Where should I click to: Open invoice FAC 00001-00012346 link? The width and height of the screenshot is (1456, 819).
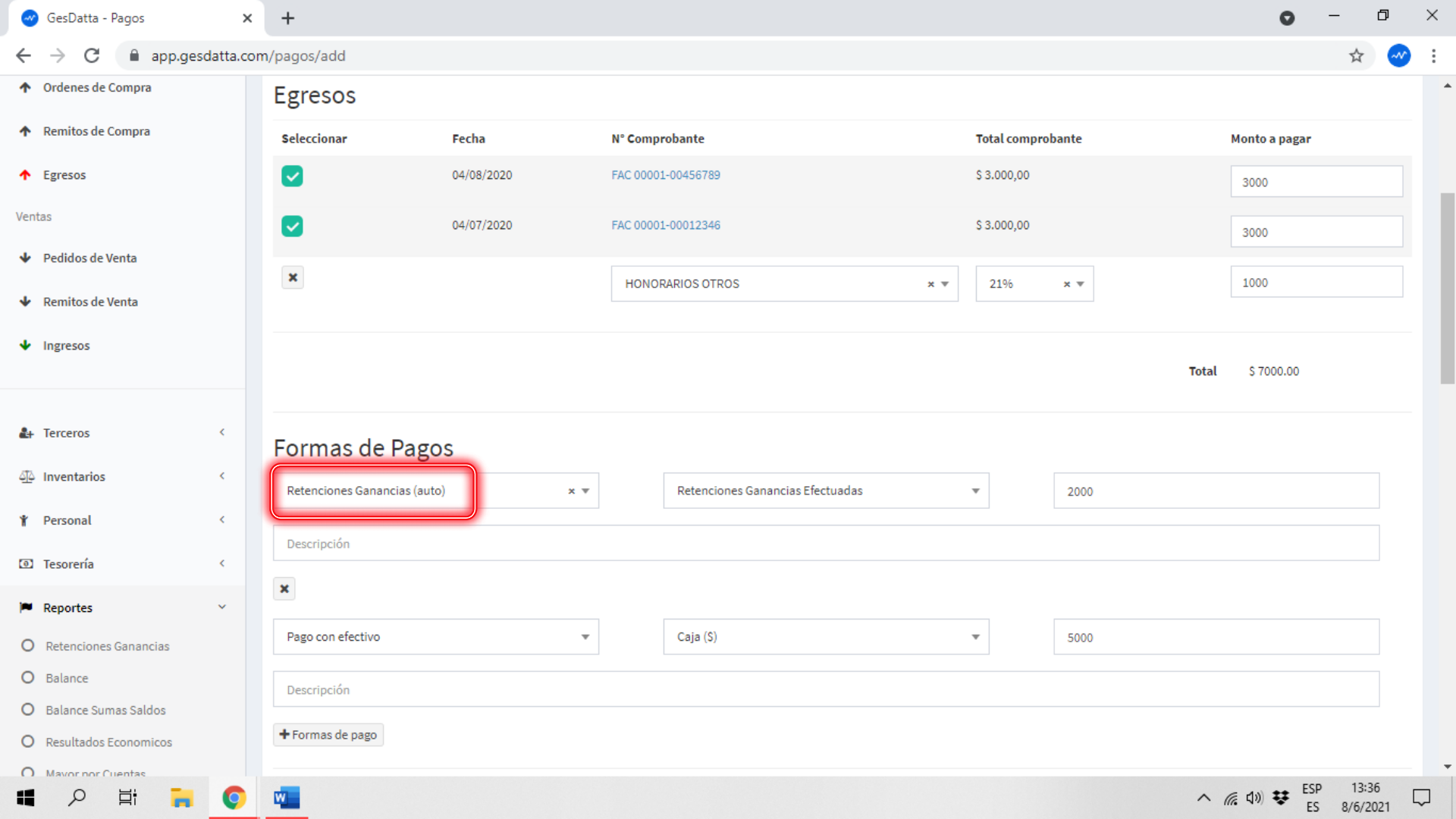[666, 225]
